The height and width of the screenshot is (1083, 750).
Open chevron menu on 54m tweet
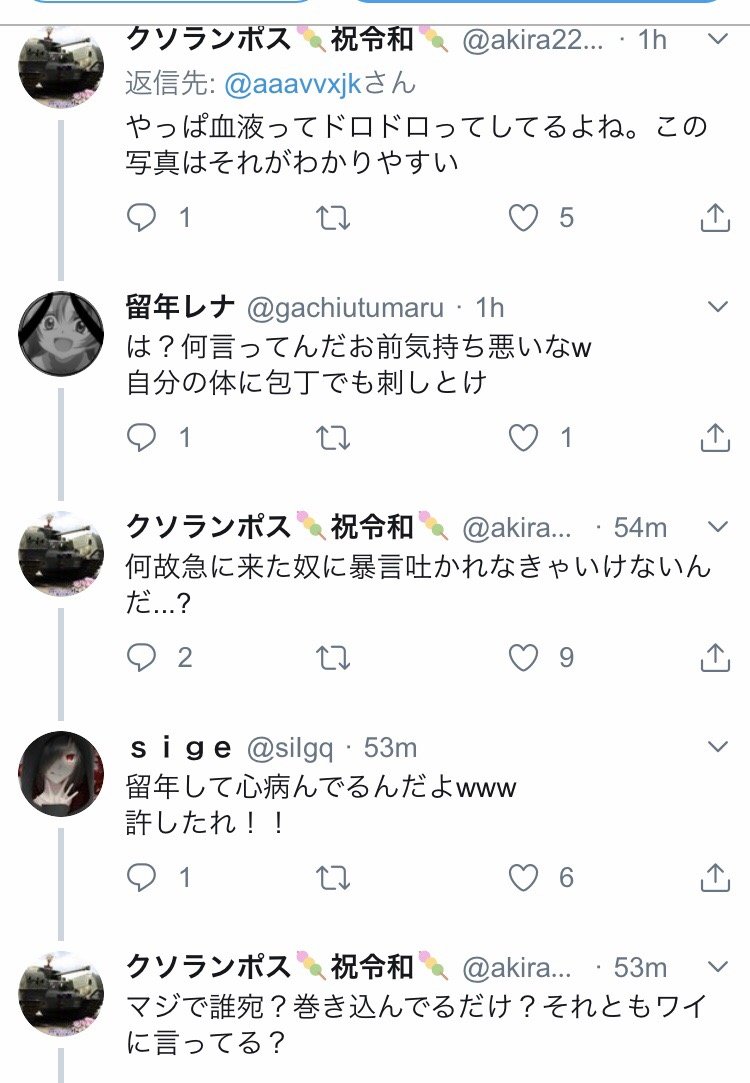coord(718,526)
